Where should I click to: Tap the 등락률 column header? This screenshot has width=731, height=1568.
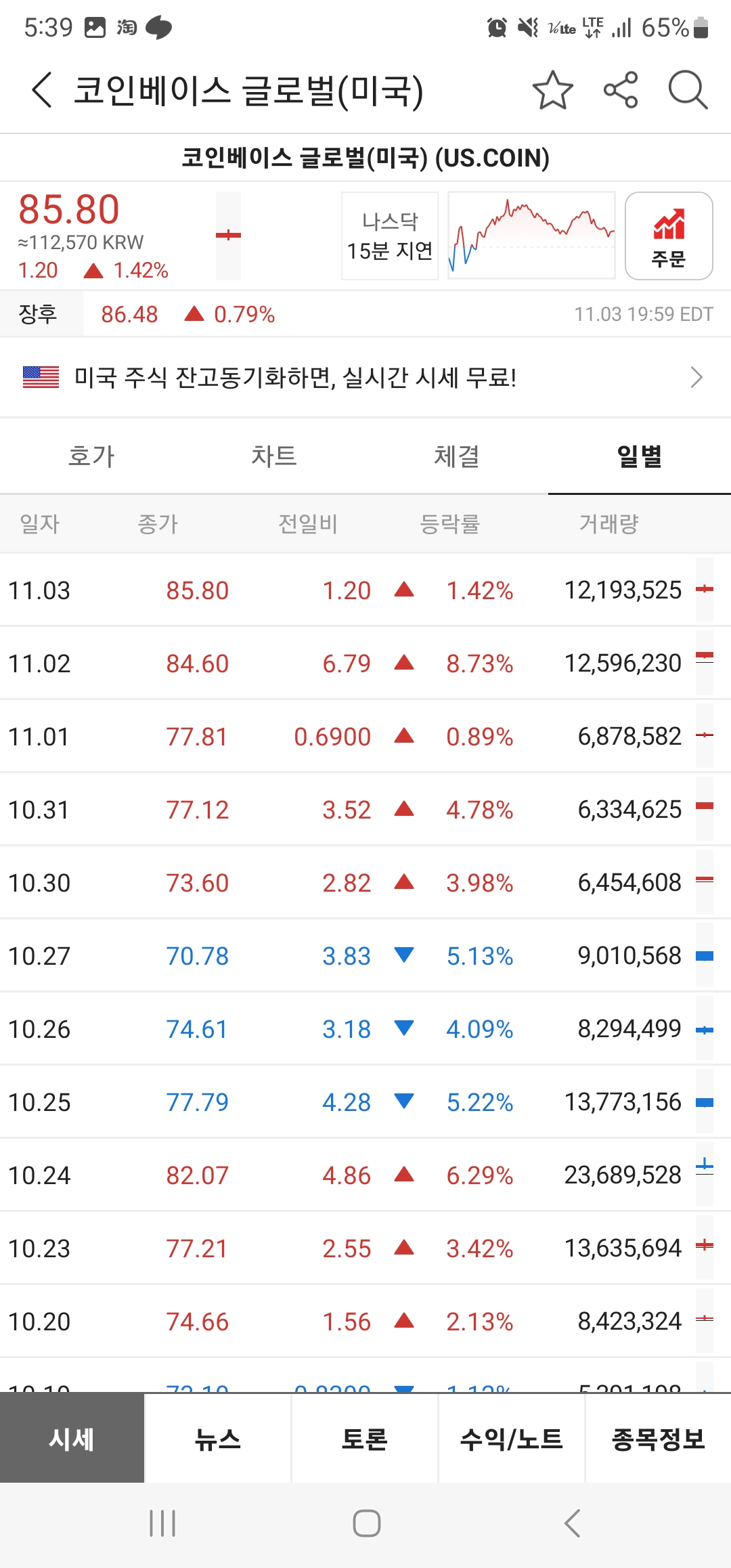[450, 523]
